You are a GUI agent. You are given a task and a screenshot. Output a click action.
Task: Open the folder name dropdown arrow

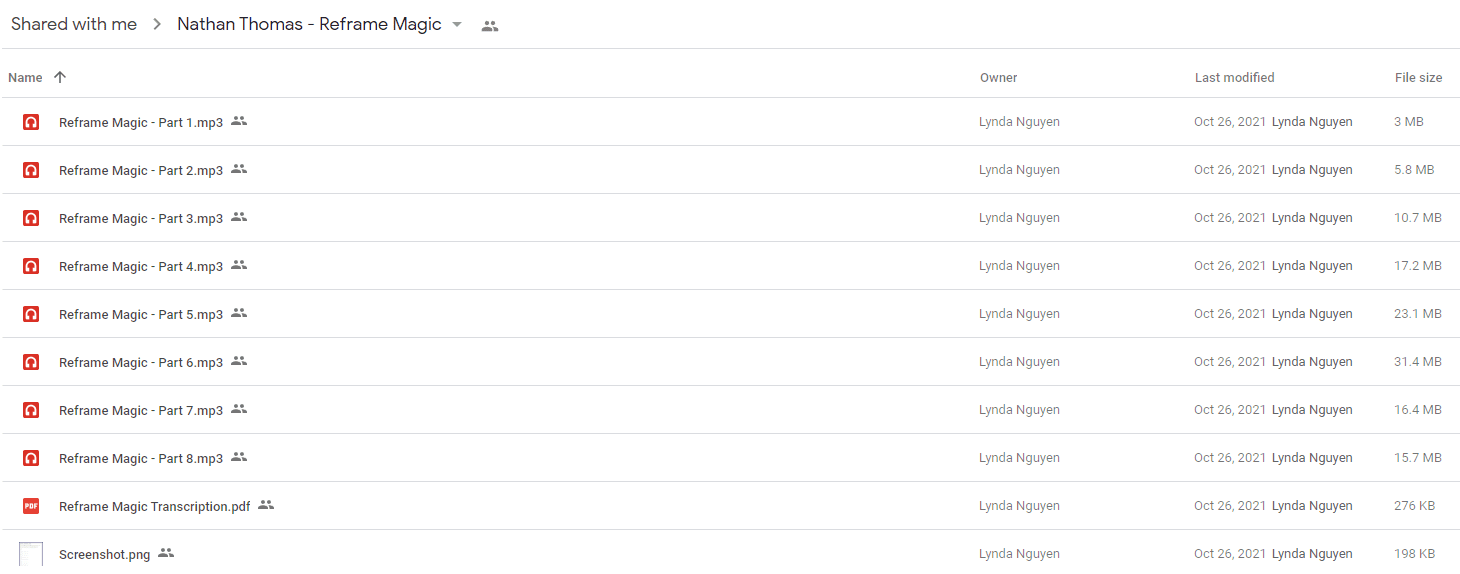tap(457, 24)
